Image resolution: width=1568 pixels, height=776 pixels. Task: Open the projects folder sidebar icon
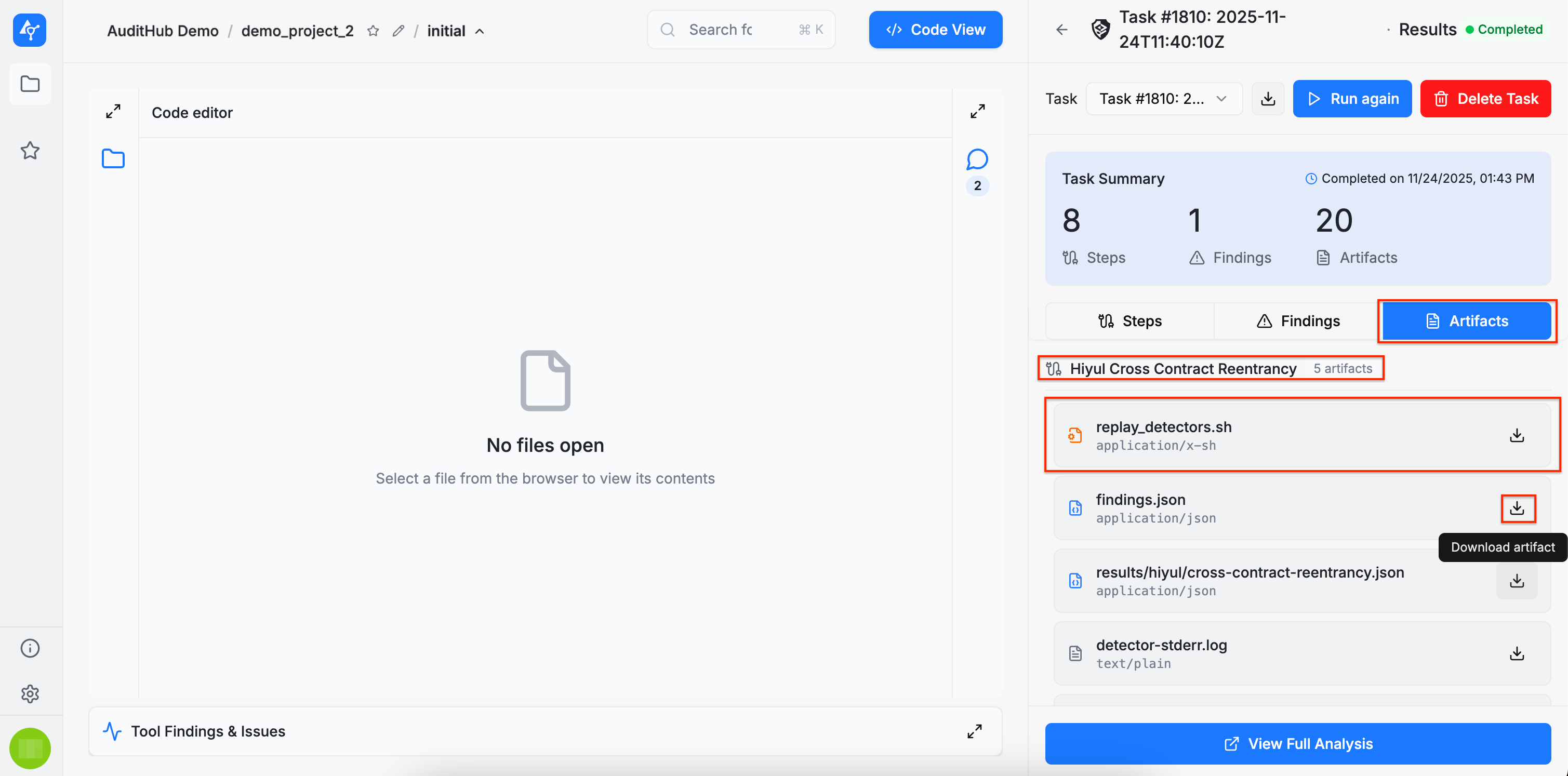click(30, 84)
